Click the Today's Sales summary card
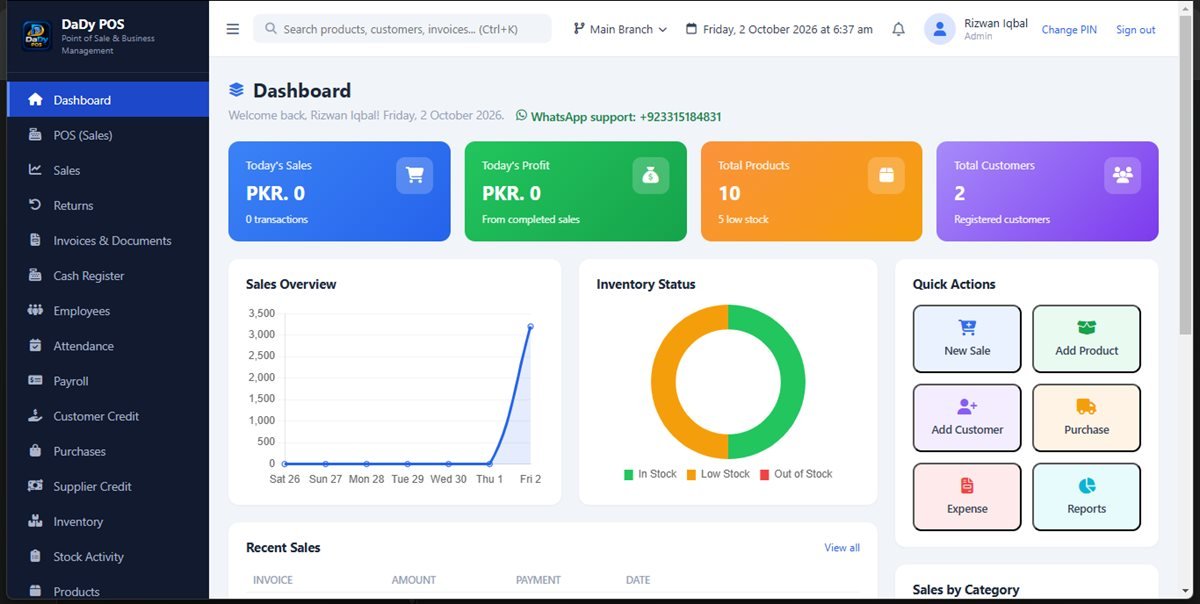The height and width of the screenshot is (604, 1200). pos(339,191)
